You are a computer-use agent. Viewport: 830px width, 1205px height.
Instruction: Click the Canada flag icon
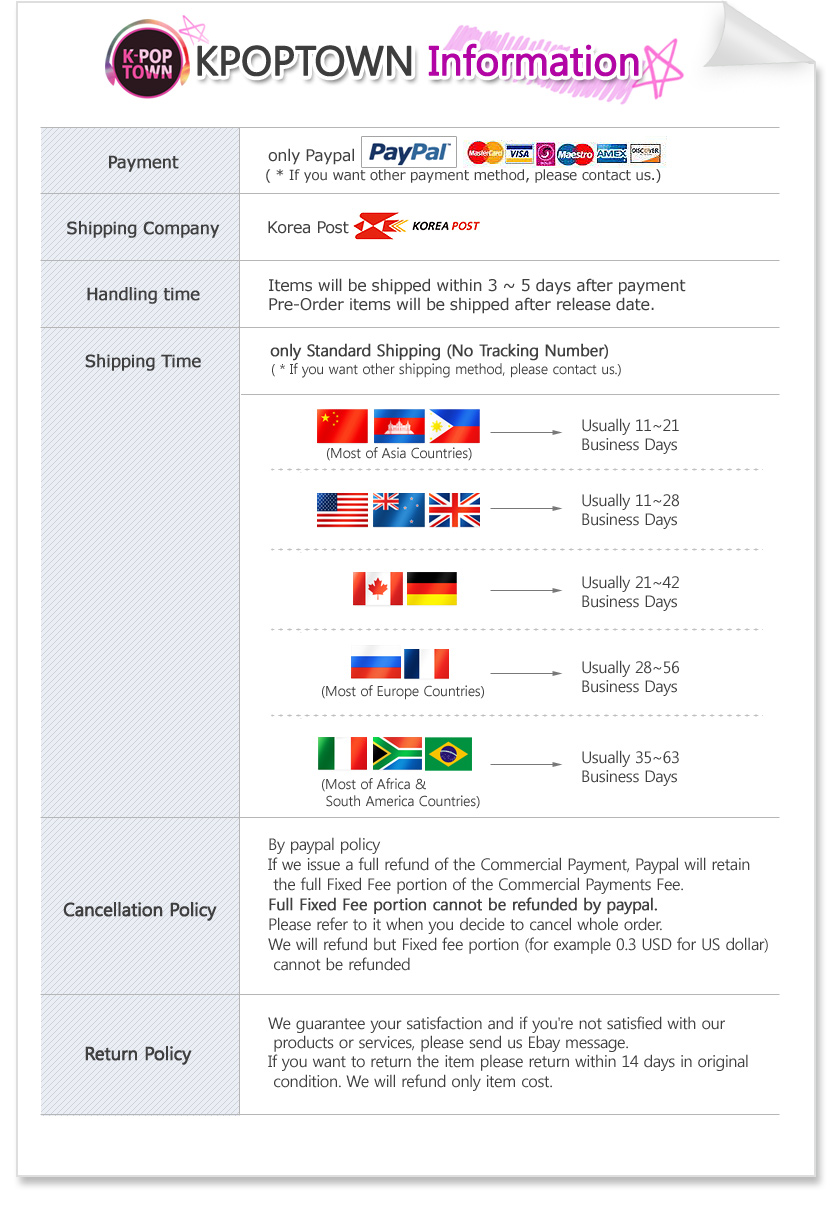coord(378,589)
